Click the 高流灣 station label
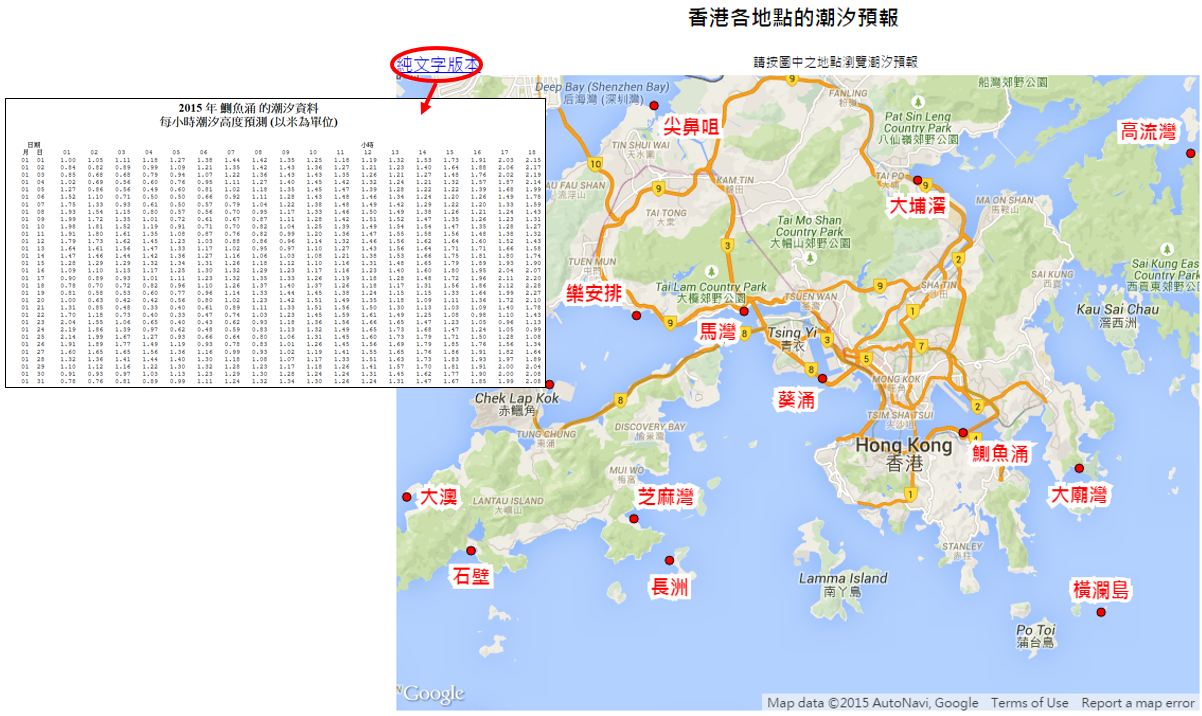Screen dimensions: 1202x716 click(x=1149, y=131)
